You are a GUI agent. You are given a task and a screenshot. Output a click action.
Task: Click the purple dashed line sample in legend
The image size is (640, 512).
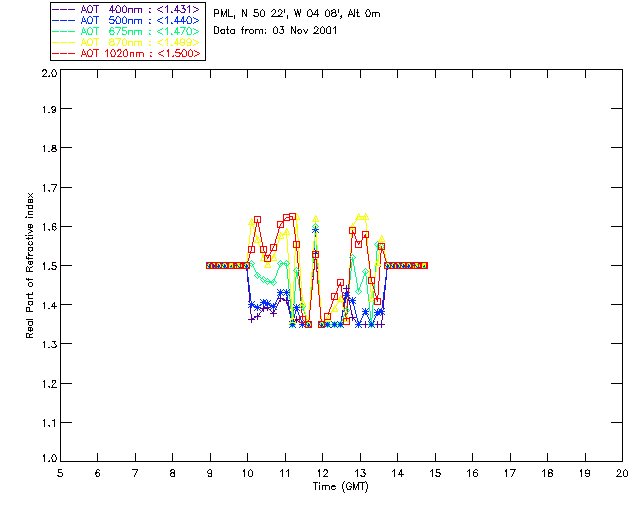[64, 9]
